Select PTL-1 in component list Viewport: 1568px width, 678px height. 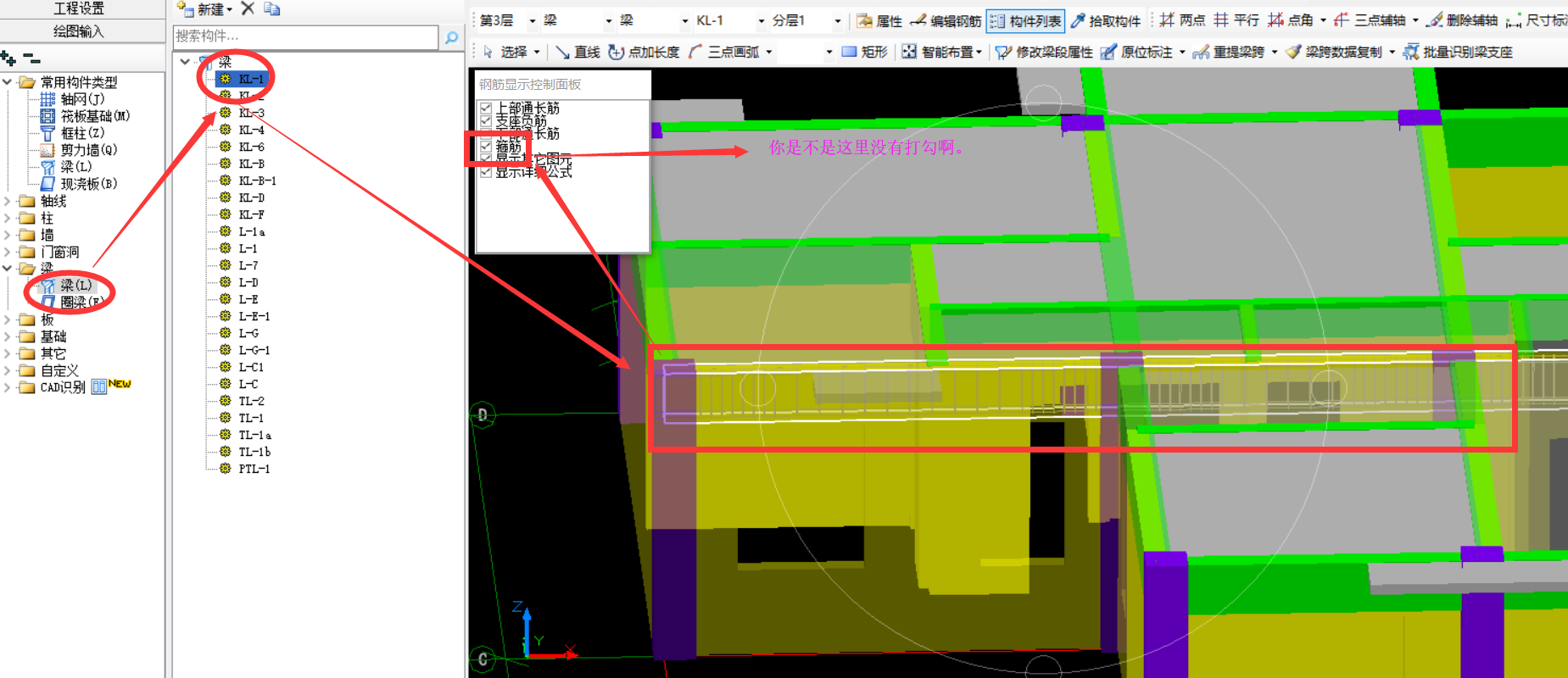tap(254, 469)
